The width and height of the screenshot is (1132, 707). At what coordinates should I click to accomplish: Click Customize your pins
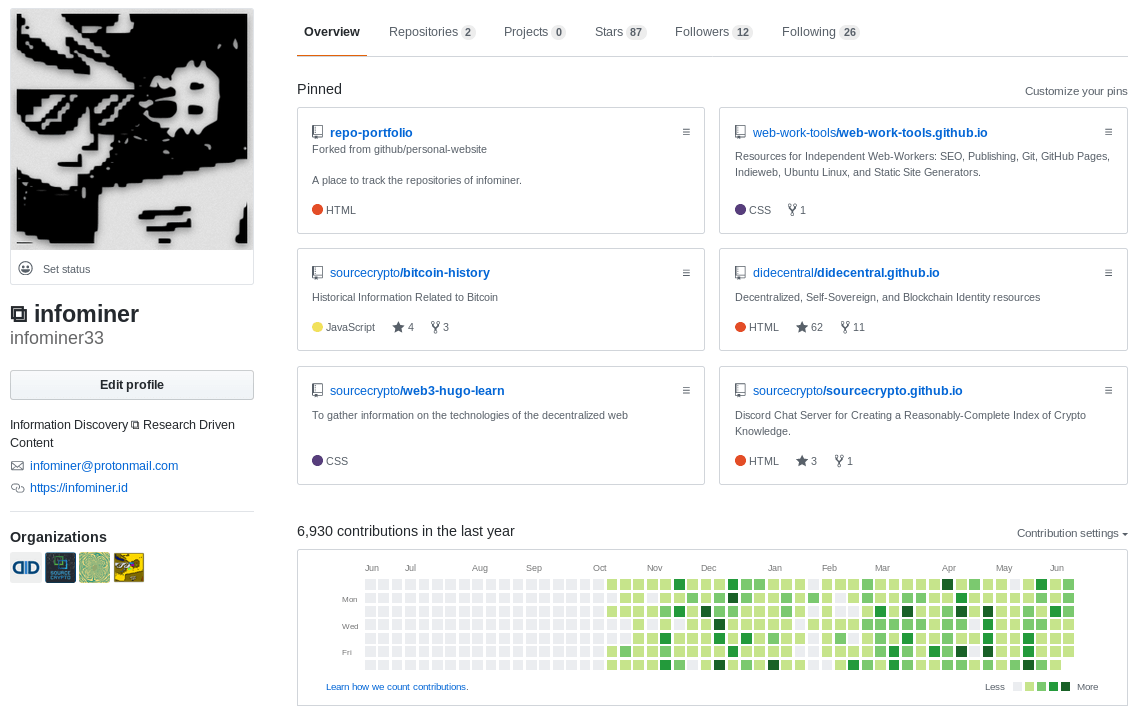click(1076, 91)
